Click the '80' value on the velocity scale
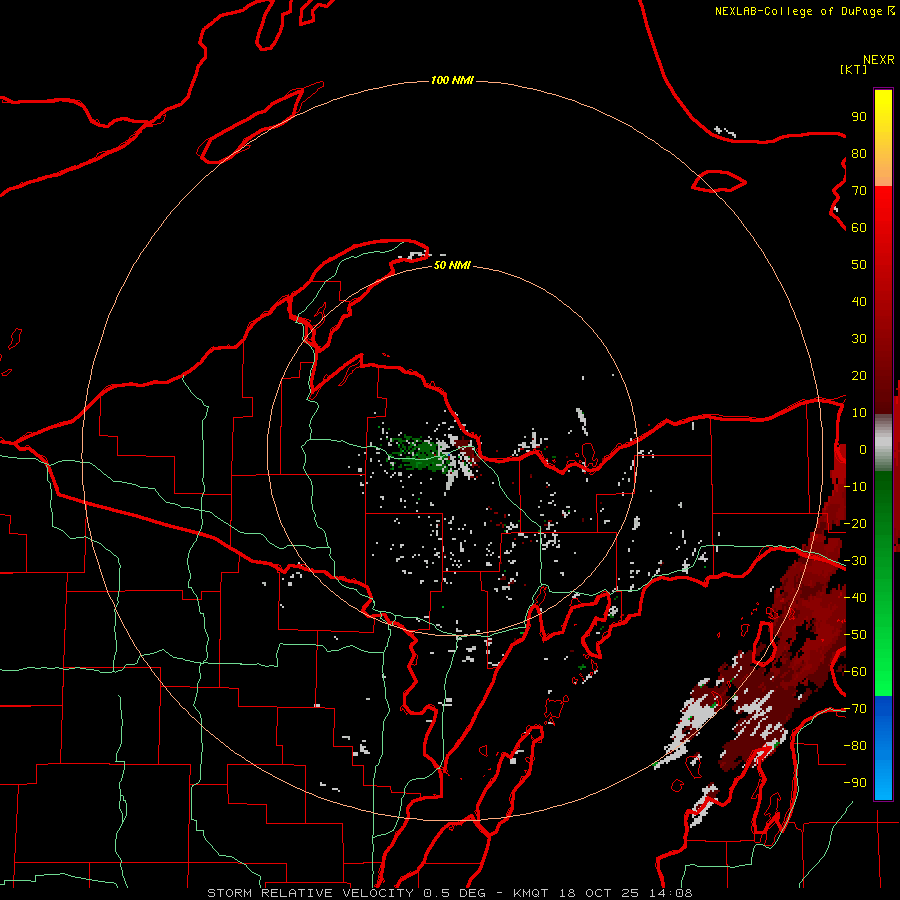Image resolution: width=900 pixels, height=900 pixels. [x=859, y=154]
